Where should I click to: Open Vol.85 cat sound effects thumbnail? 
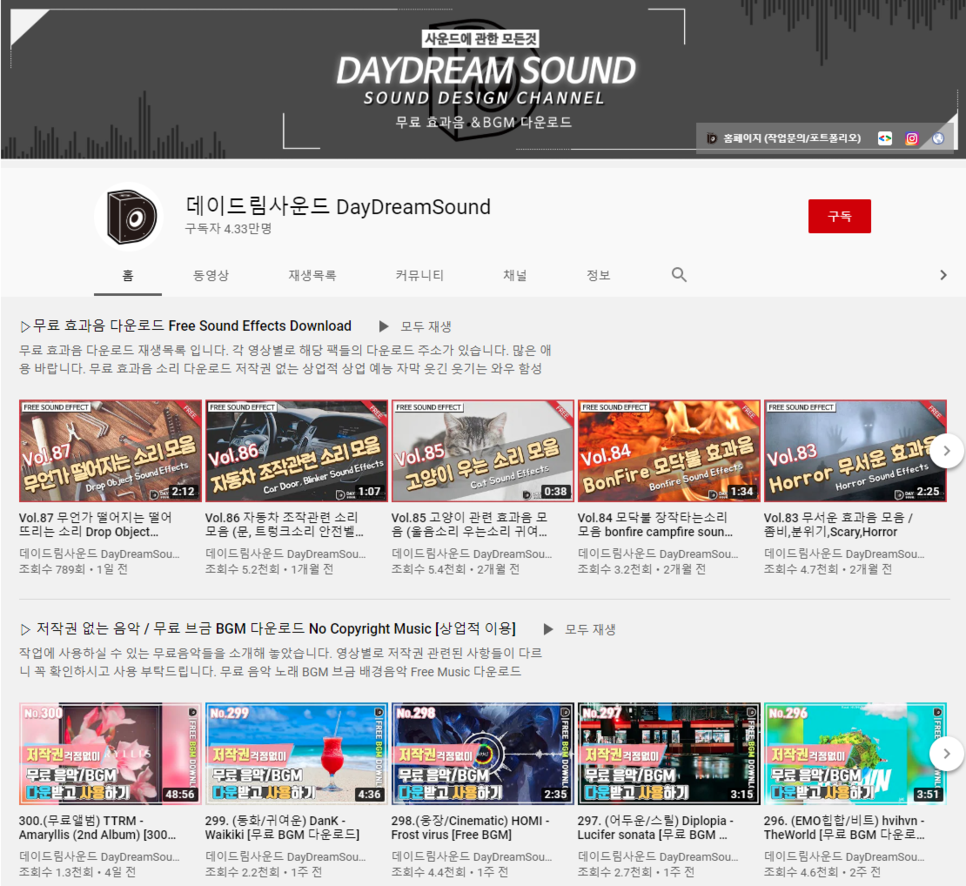coord(482,451)
